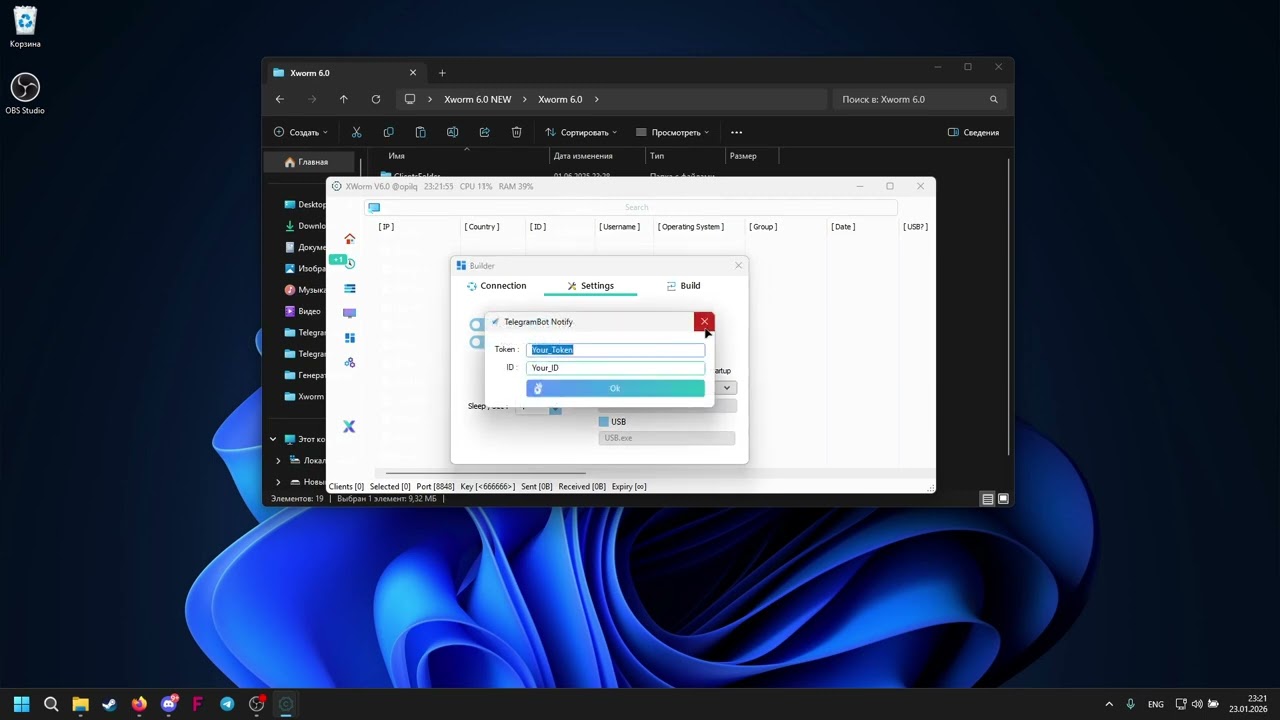Rename the selected file via Explorer toolbar
1280x720 pixels.
click(452, 132)
